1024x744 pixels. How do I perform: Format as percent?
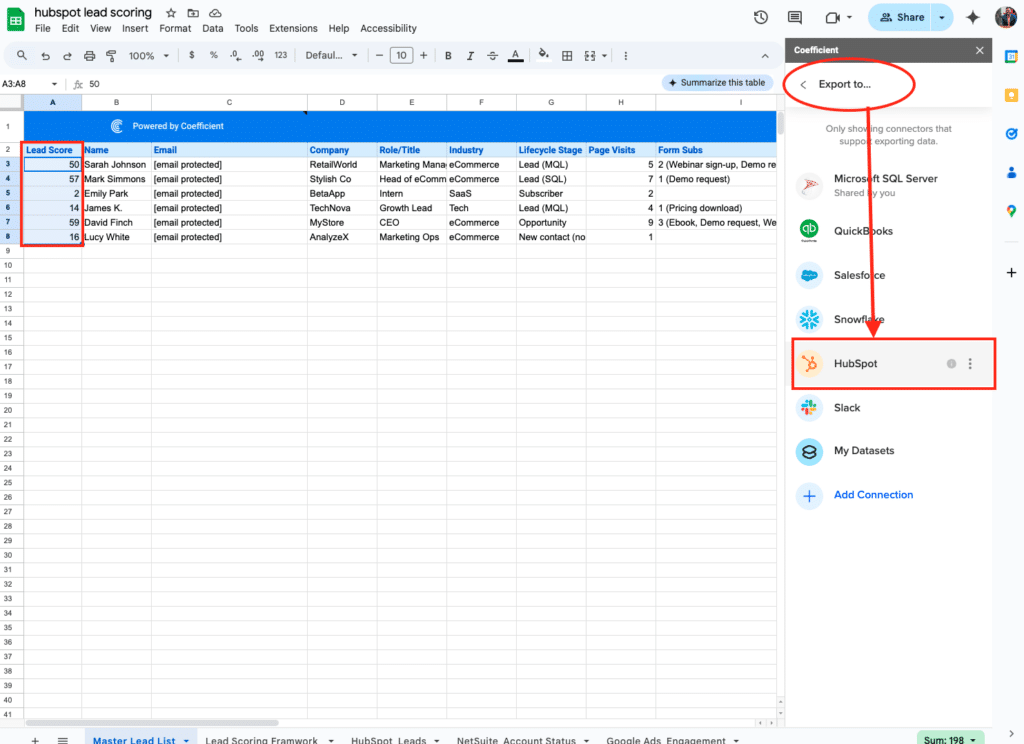[214, 56]
